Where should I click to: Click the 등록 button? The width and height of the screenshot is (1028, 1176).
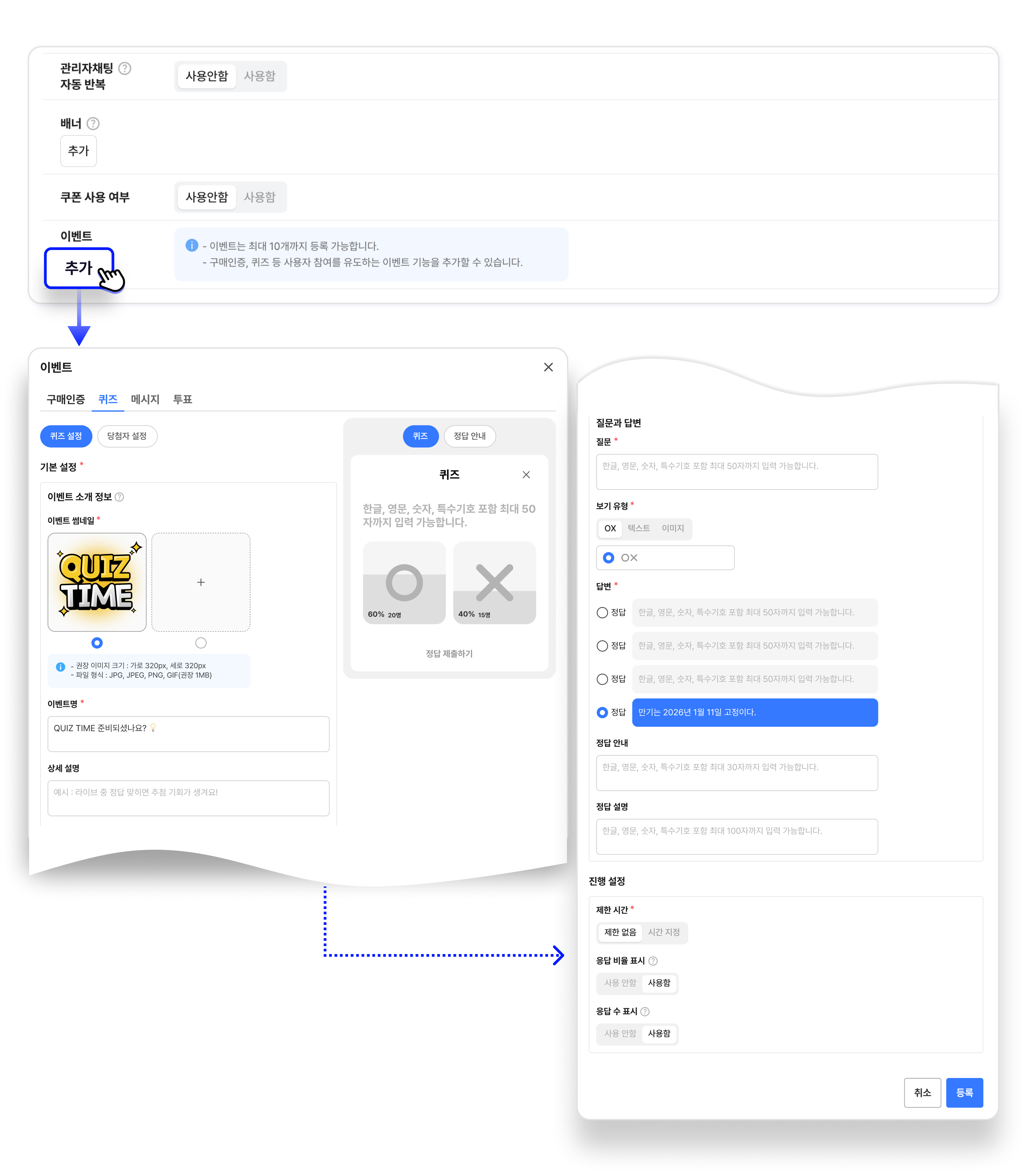964,1092
